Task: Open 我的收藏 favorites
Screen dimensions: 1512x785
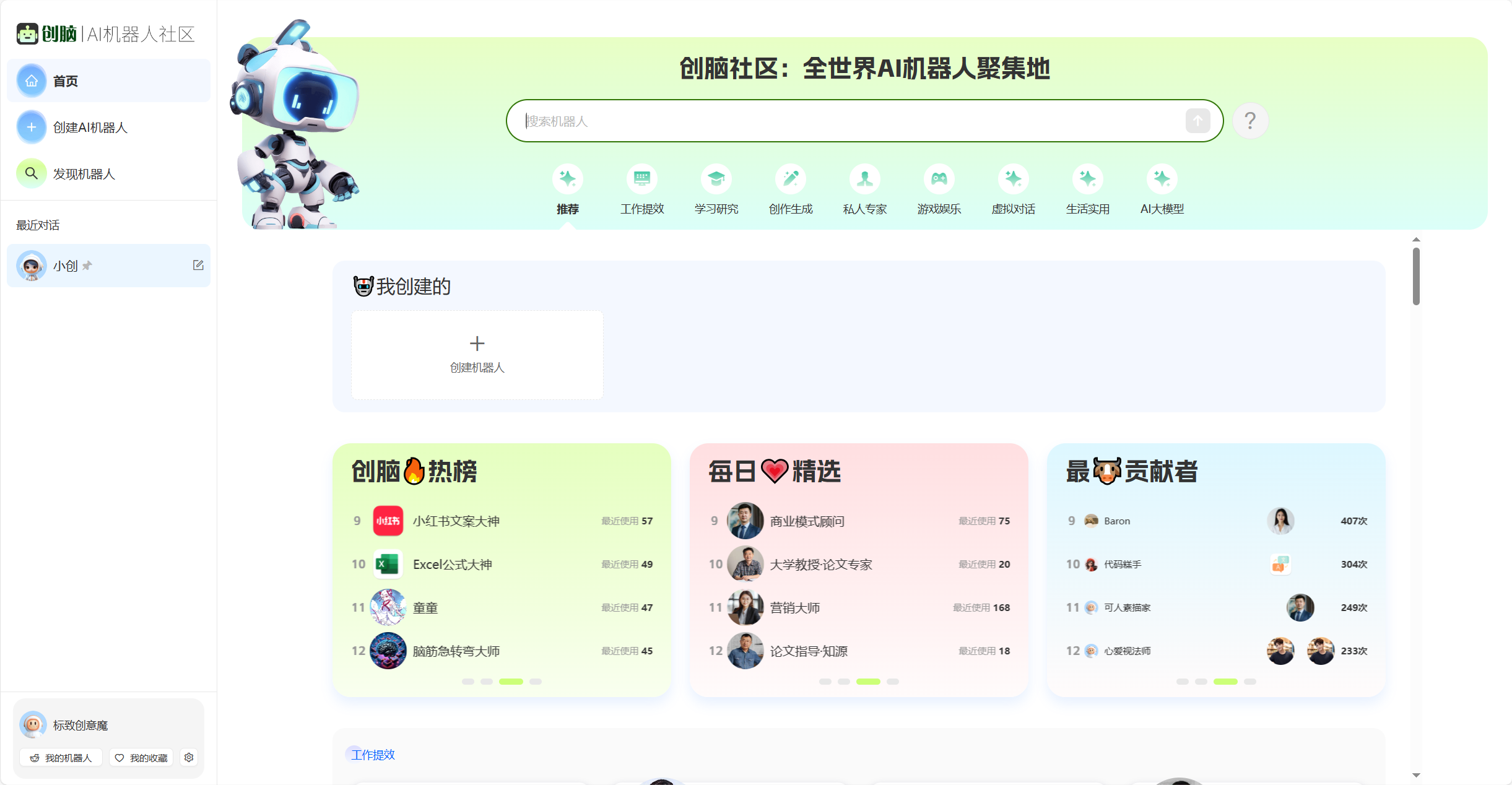Action: pos(141,757)
